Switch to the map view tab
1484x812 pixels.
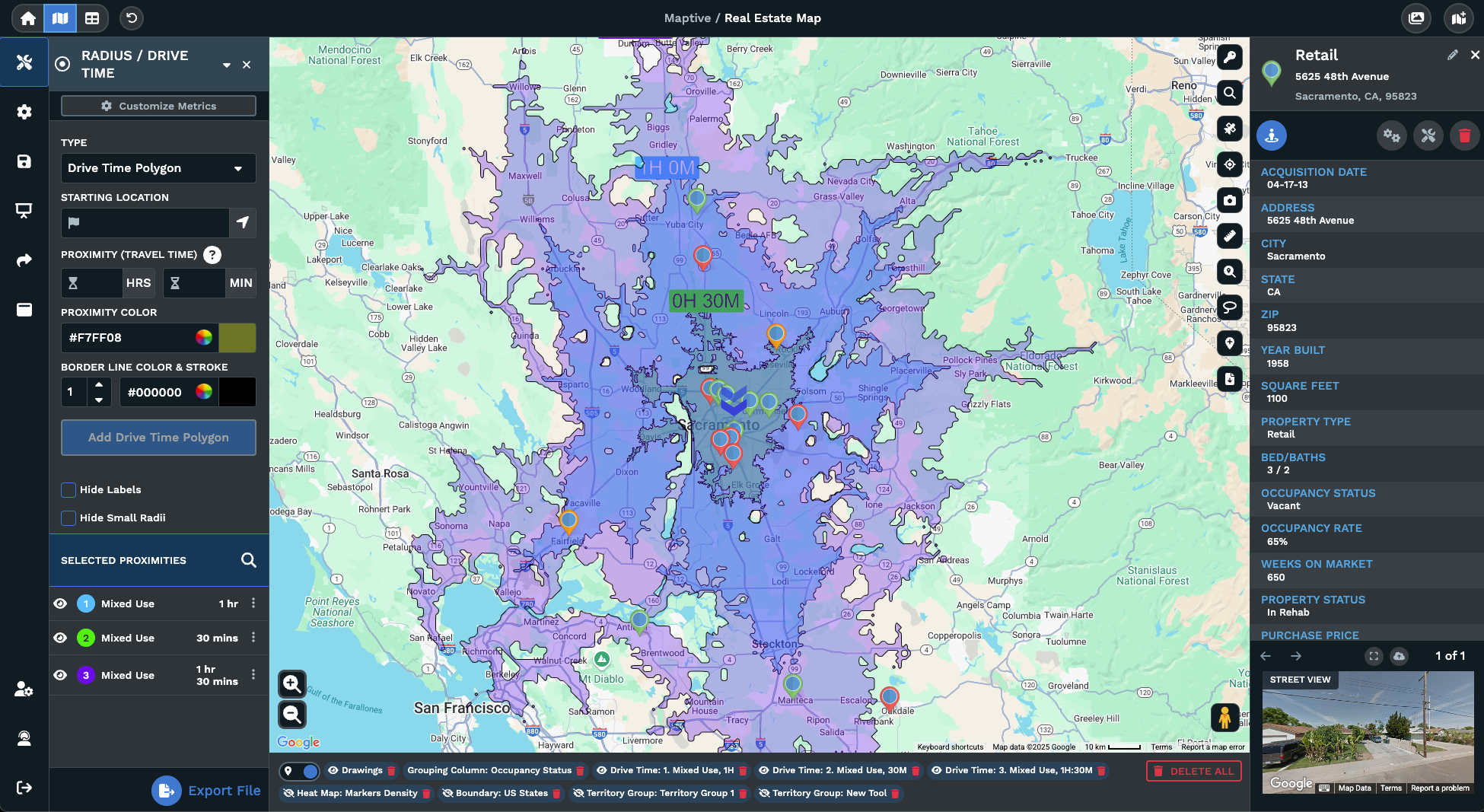pyautogui.click(x=60, y=18)
